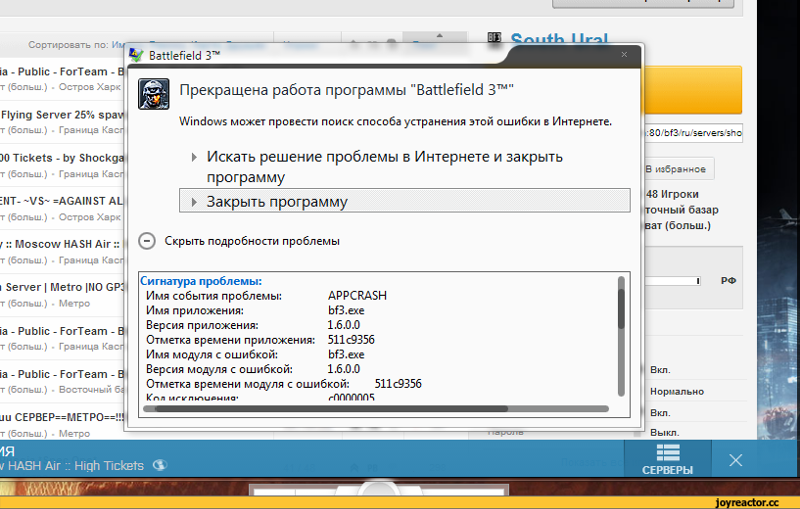Click "Выкл." setting value
This screenshot has height=509, width=800.
[x=664, y=432]
